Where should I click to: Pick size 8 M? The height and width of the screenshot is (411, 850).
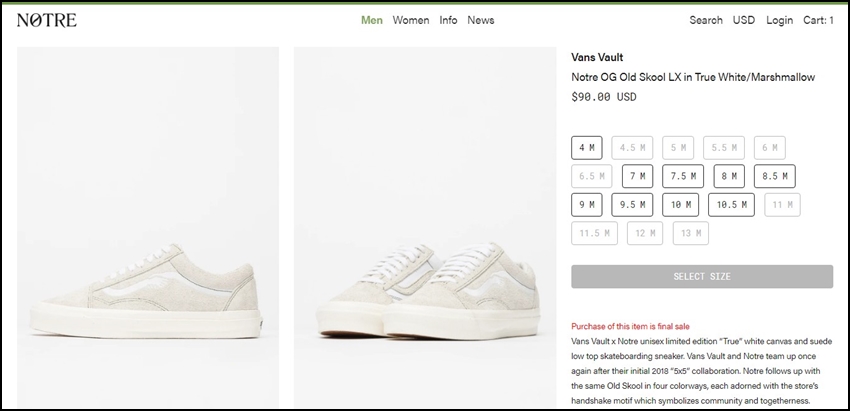[x=729, y=176]
